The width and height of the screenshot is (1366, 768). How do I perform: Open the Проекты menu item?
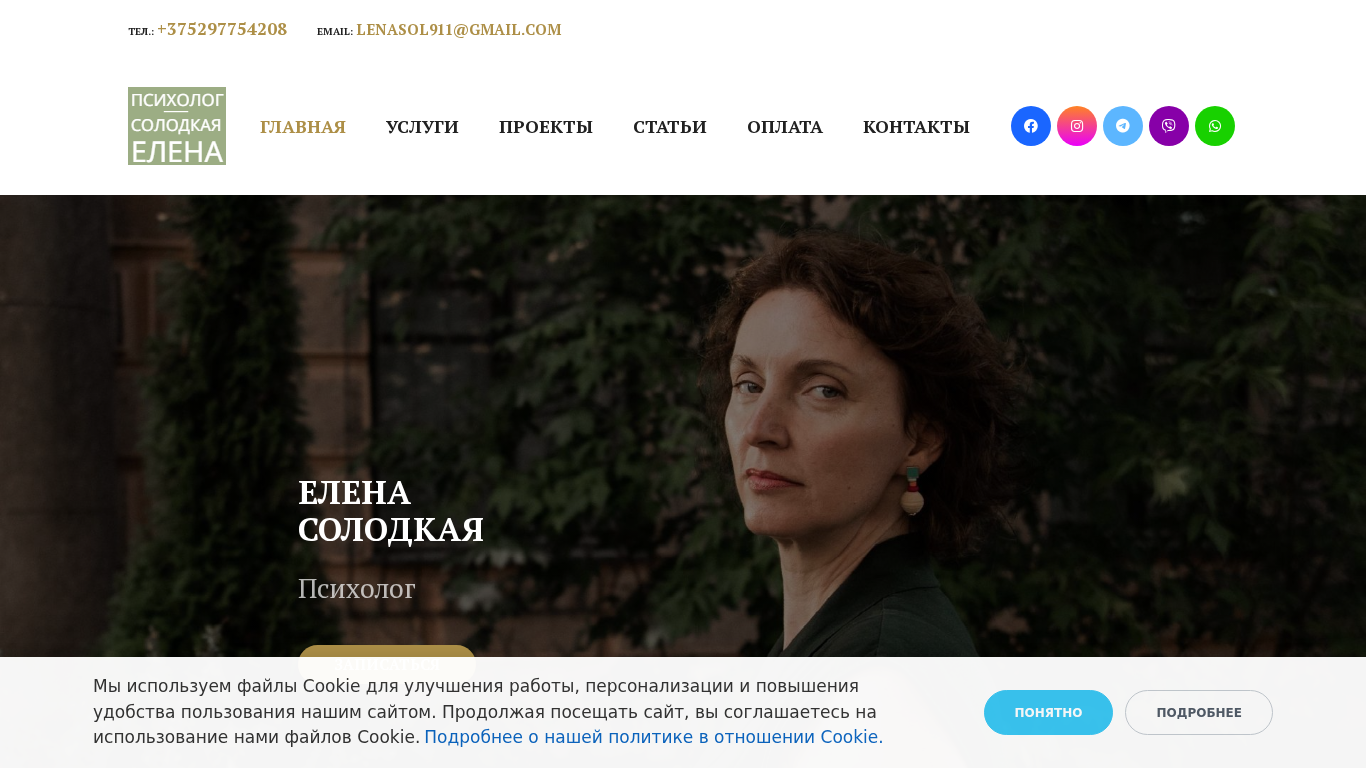(x=546, y=127)
